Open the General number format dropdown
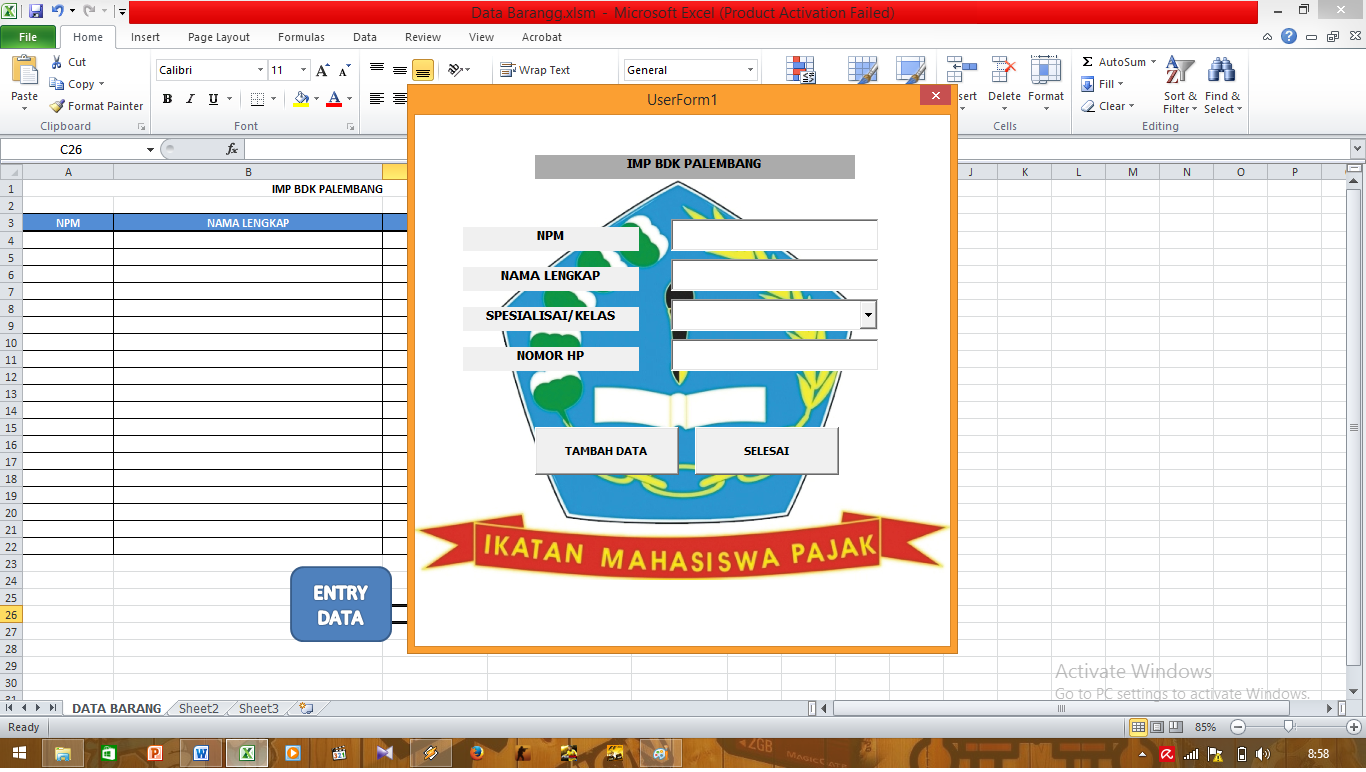 [x=750, y=70]
